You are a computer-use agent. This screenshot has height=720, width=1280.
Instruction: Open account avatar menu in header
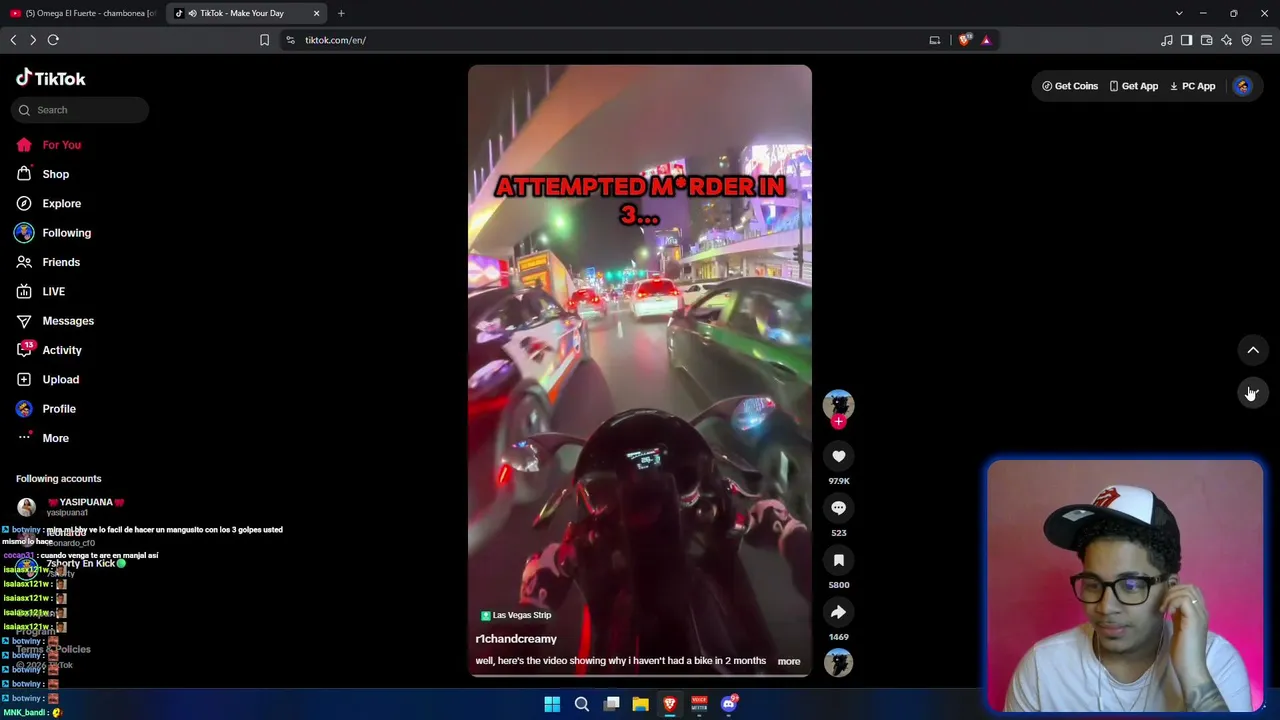click(1242, 86)
